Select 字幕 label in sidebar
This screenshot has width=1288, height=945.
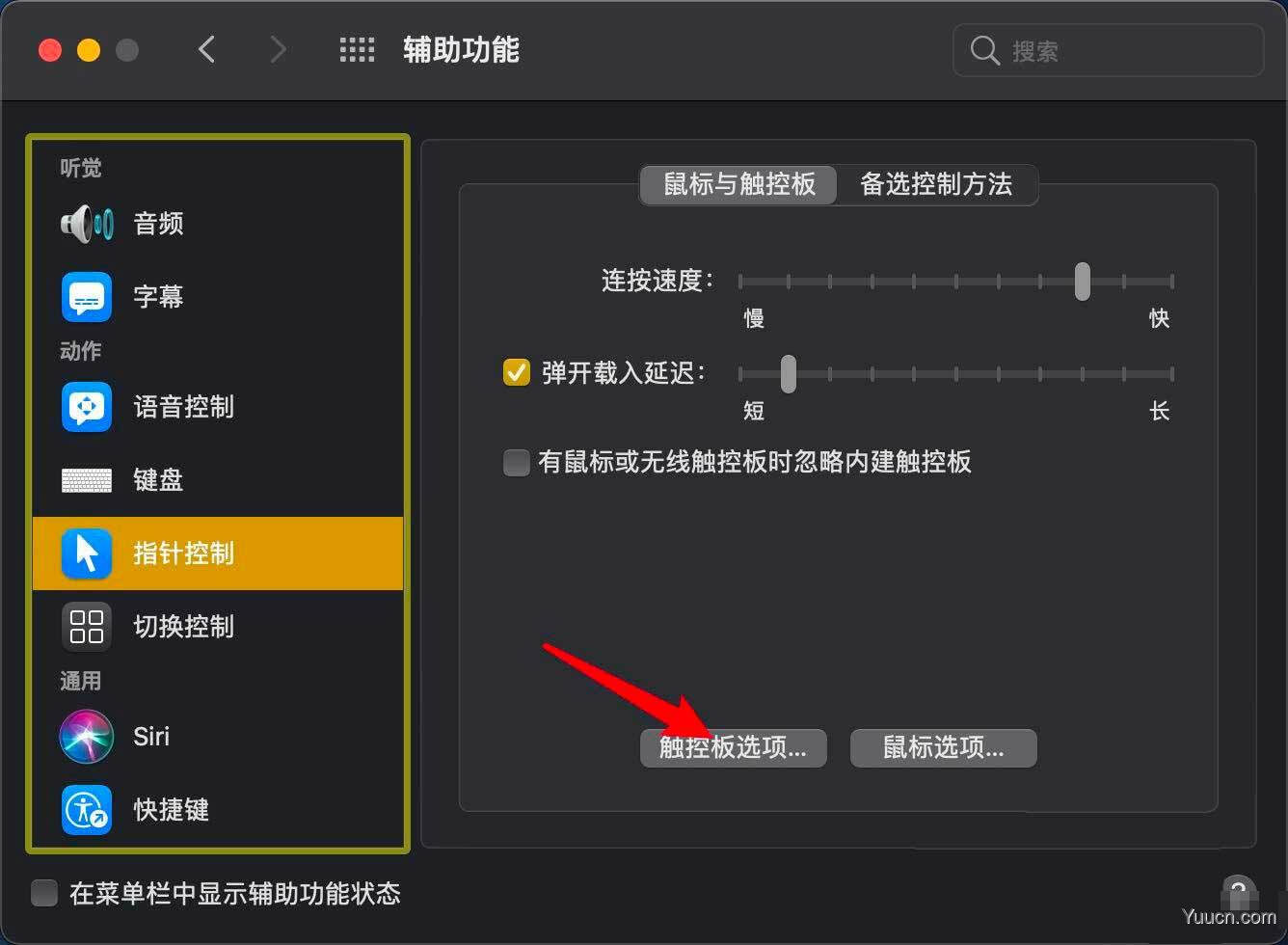158,296
